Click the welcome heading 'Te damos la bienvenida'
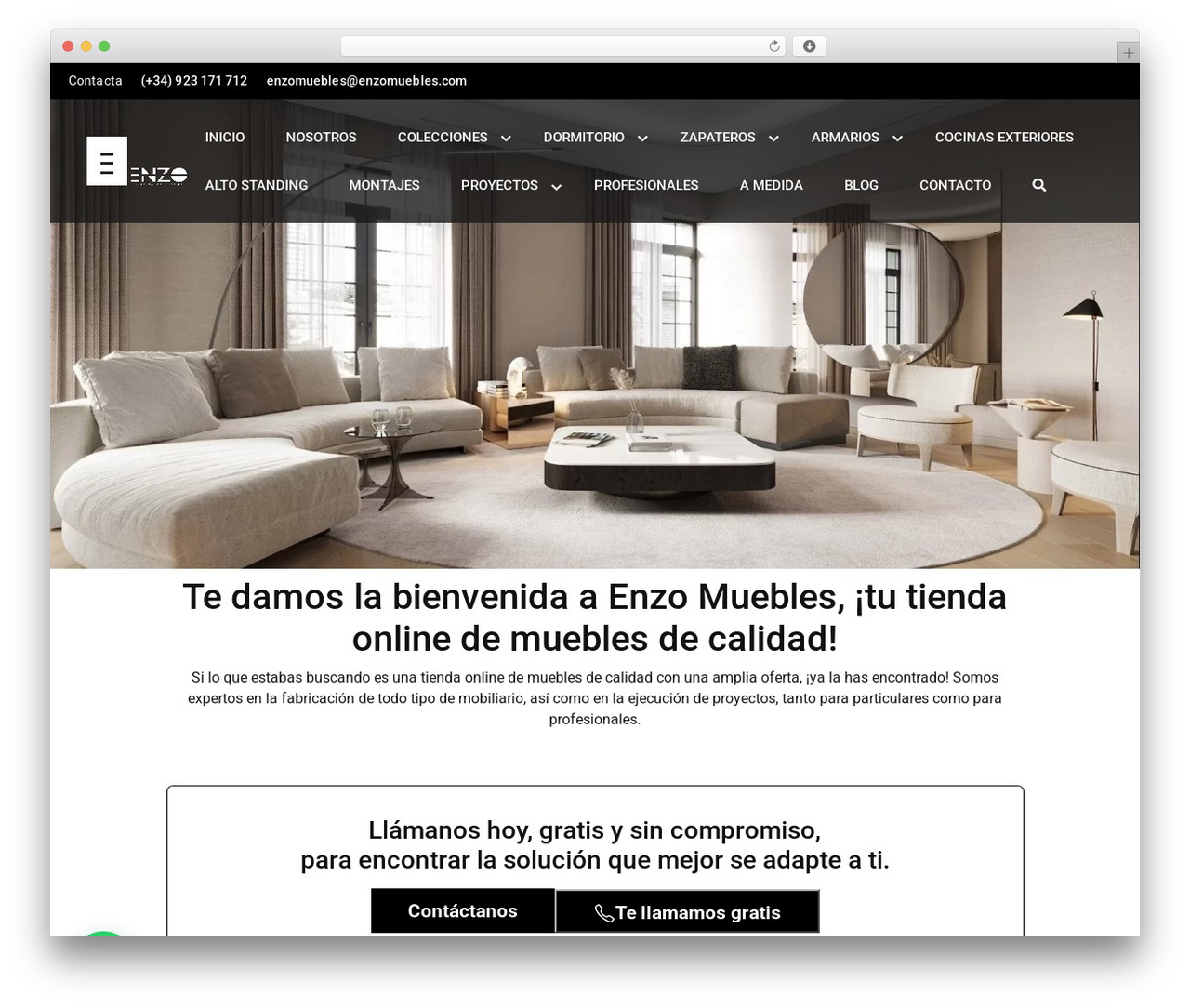The image size is (1190, 1008). tap(595, 617)
